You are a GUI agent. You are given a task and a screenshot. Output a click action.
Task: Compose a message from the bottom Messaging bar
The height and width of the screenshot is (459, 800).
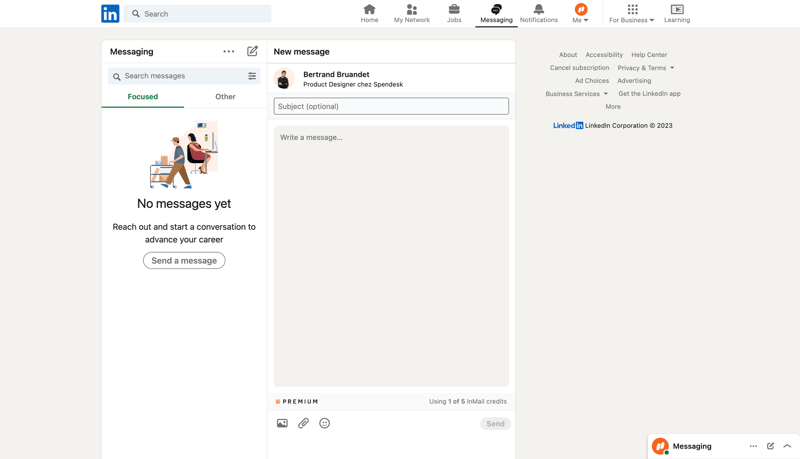[770, 446]
